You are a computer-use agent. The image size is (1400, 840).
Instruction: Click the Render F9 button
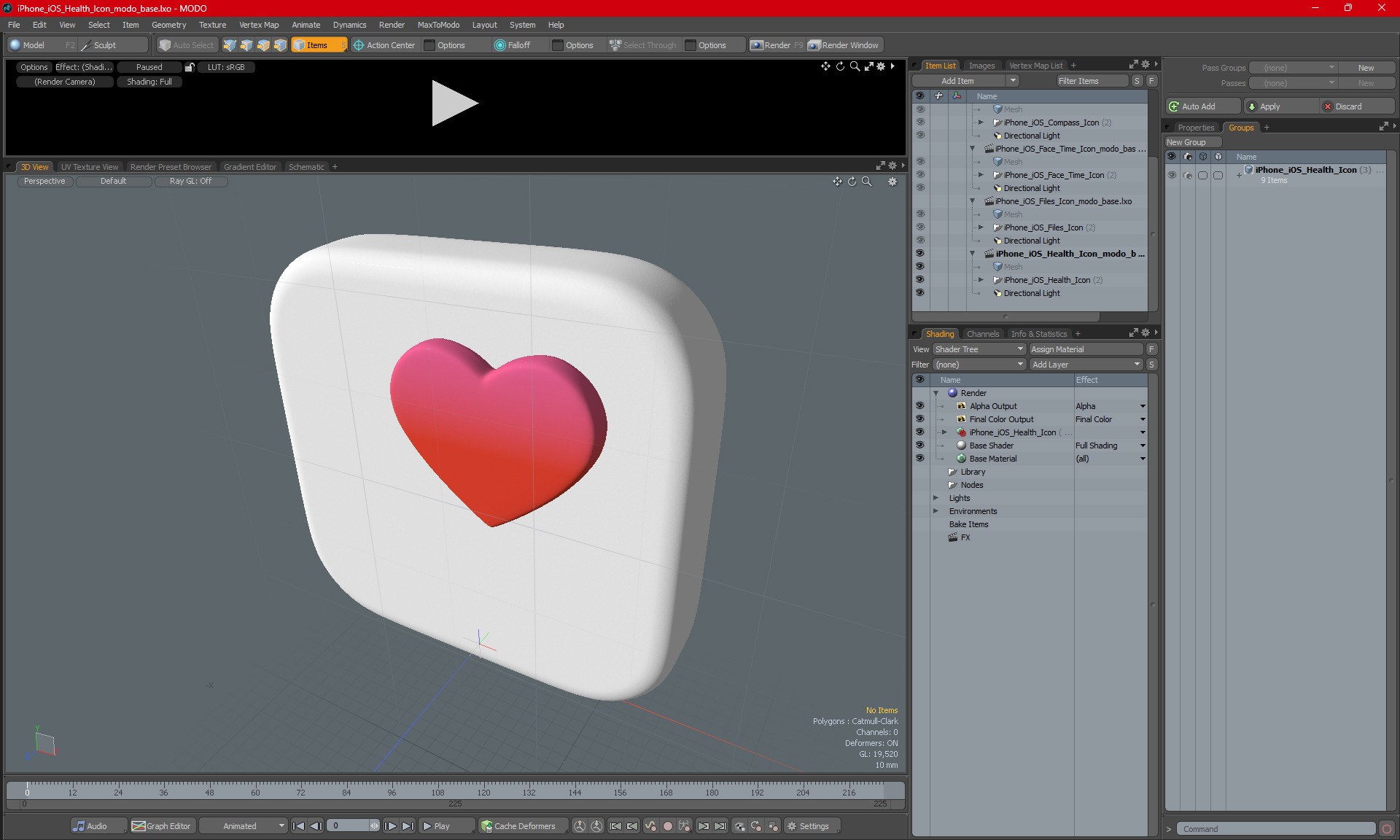coord(777,45)
